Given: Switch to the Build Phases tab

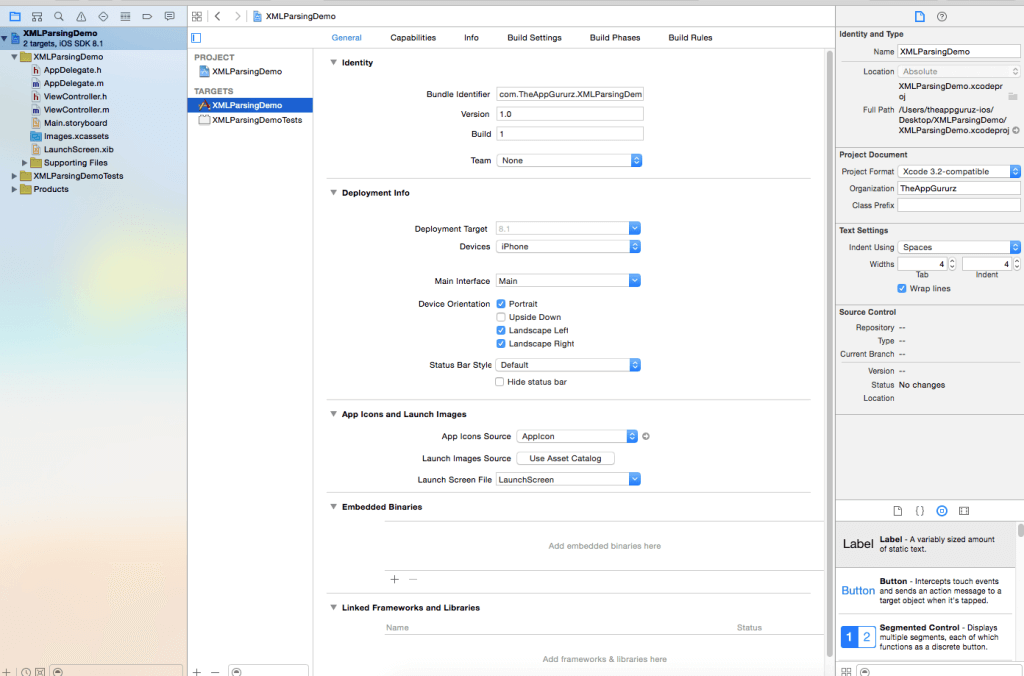Looking at the screenshot, I should [x=615, y=38].
